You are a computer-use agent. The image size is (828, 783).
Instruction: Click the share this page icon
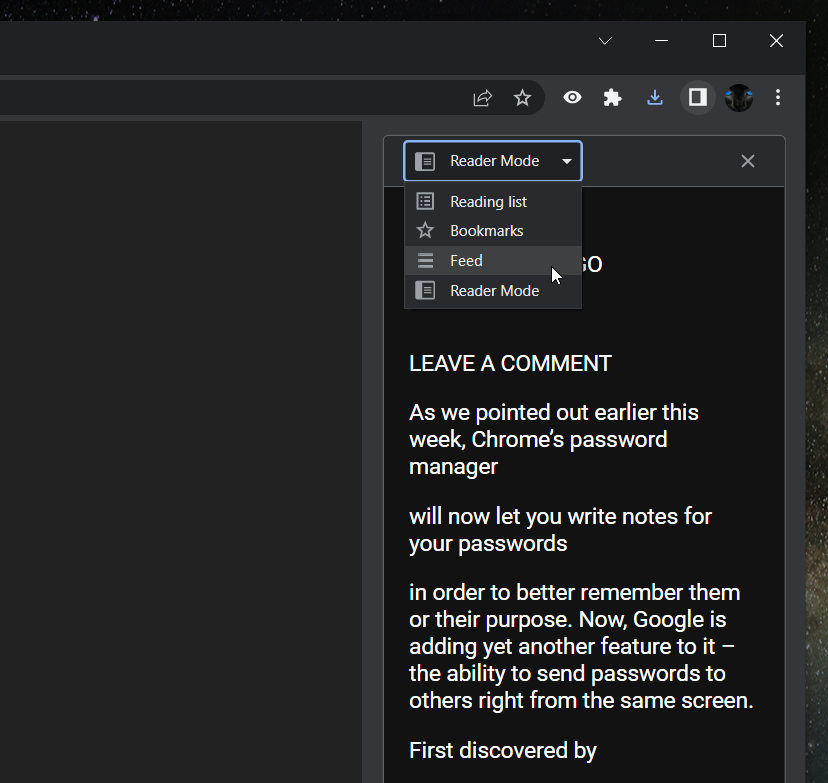tap(483, 98)
